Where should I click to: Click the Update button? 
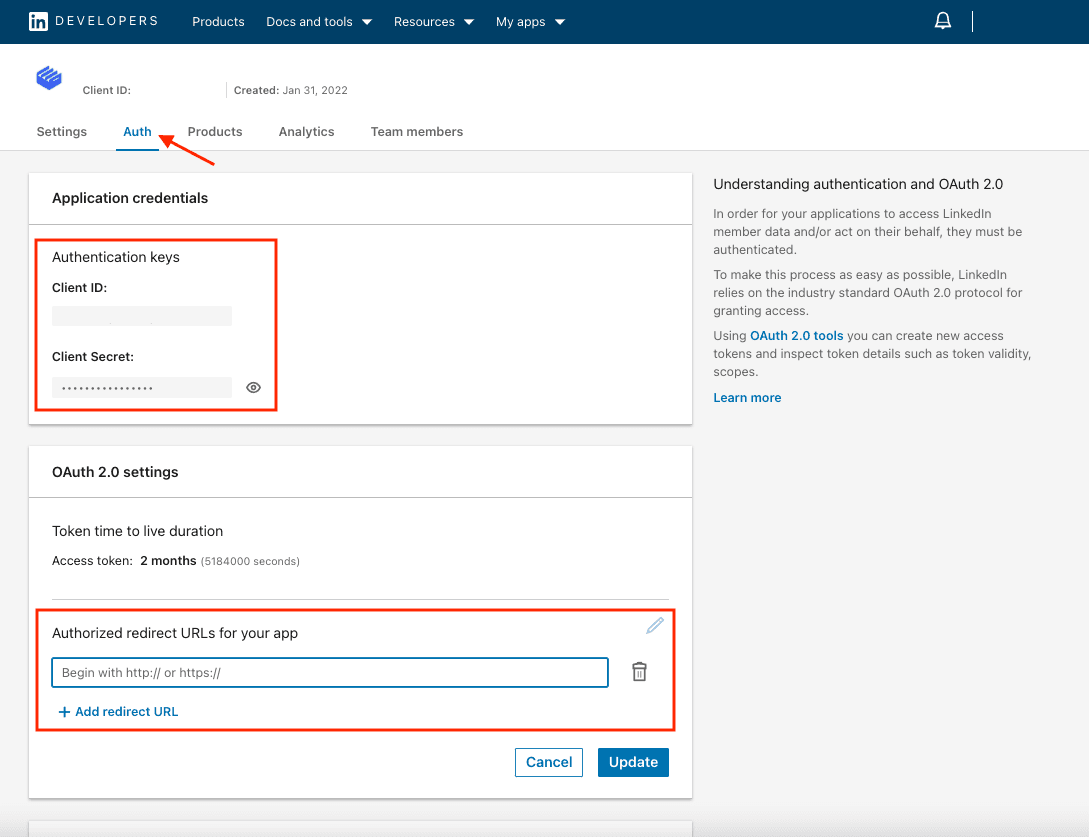point(633,762)
